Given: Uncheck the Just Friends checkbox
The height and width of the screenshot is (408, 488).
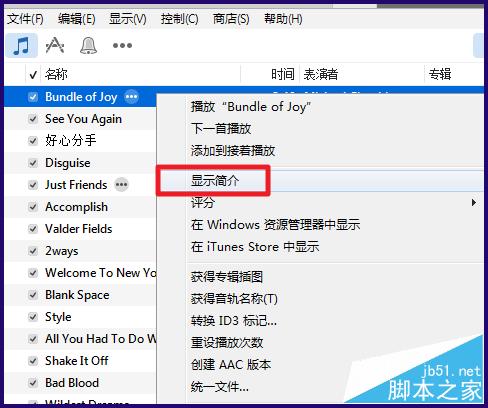Looking at the screenshot, I should tap(33, 185).
